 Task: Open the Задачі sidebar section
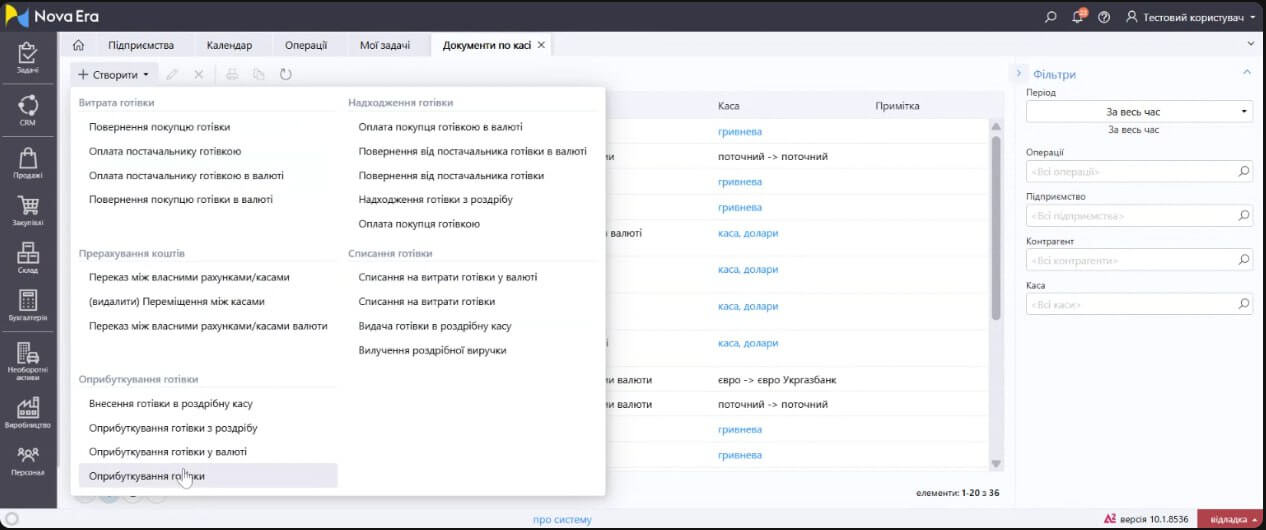[28, 58]
